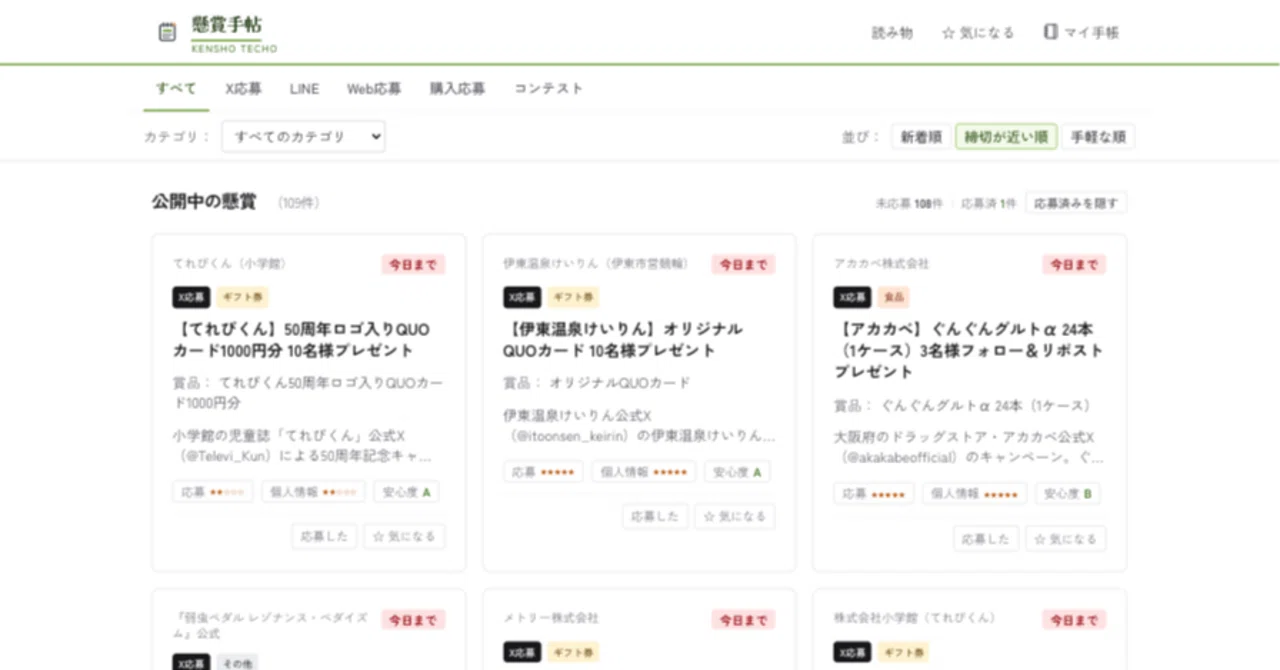This screenshot has height=670, width=1280.
Task: Click the 懸賞手帖 calendar logo icon
Action: click(x=167, y=33)
